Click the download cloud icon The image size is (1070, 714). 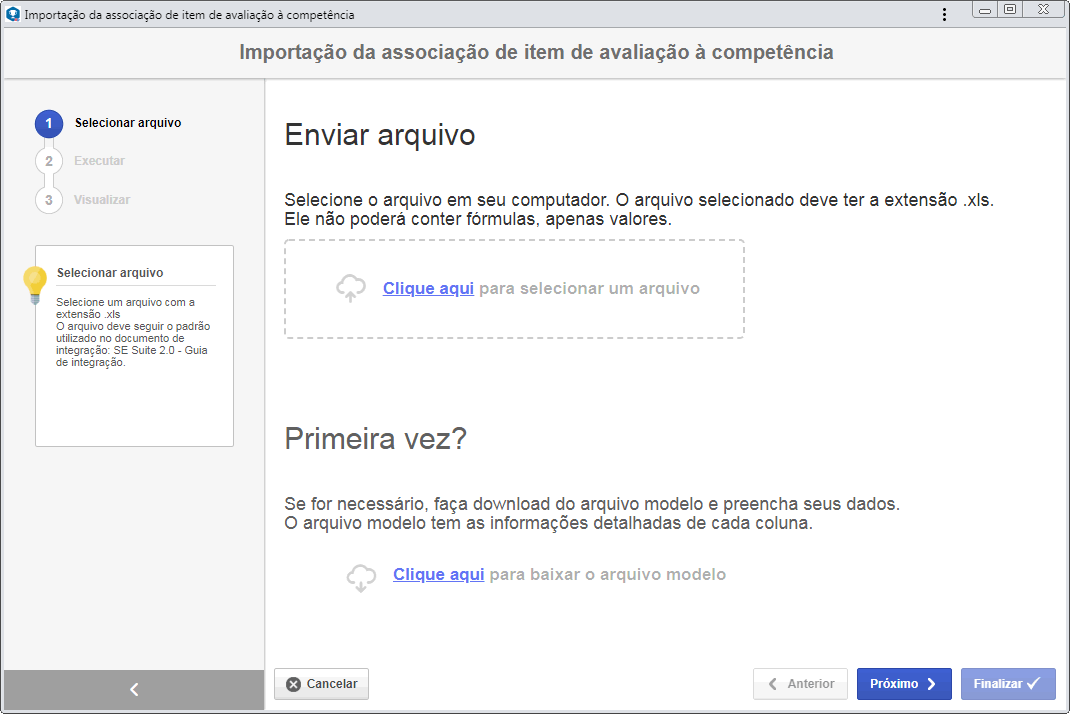(361, 577)
